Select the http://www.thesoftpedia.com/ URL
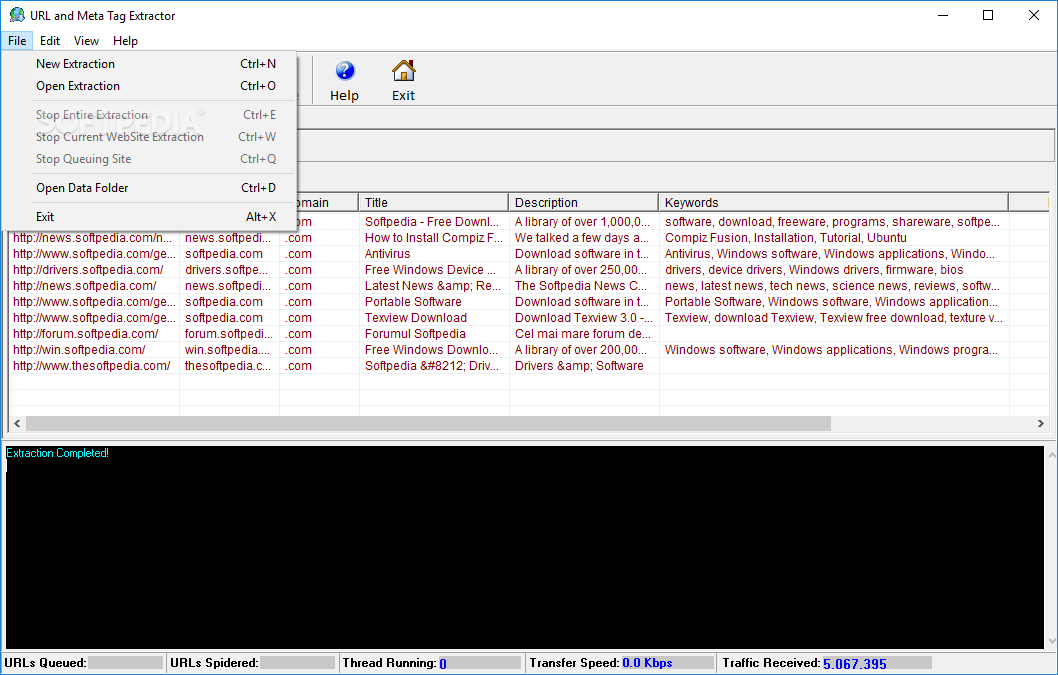The image size is (1058, 675). tap(92, 366)
